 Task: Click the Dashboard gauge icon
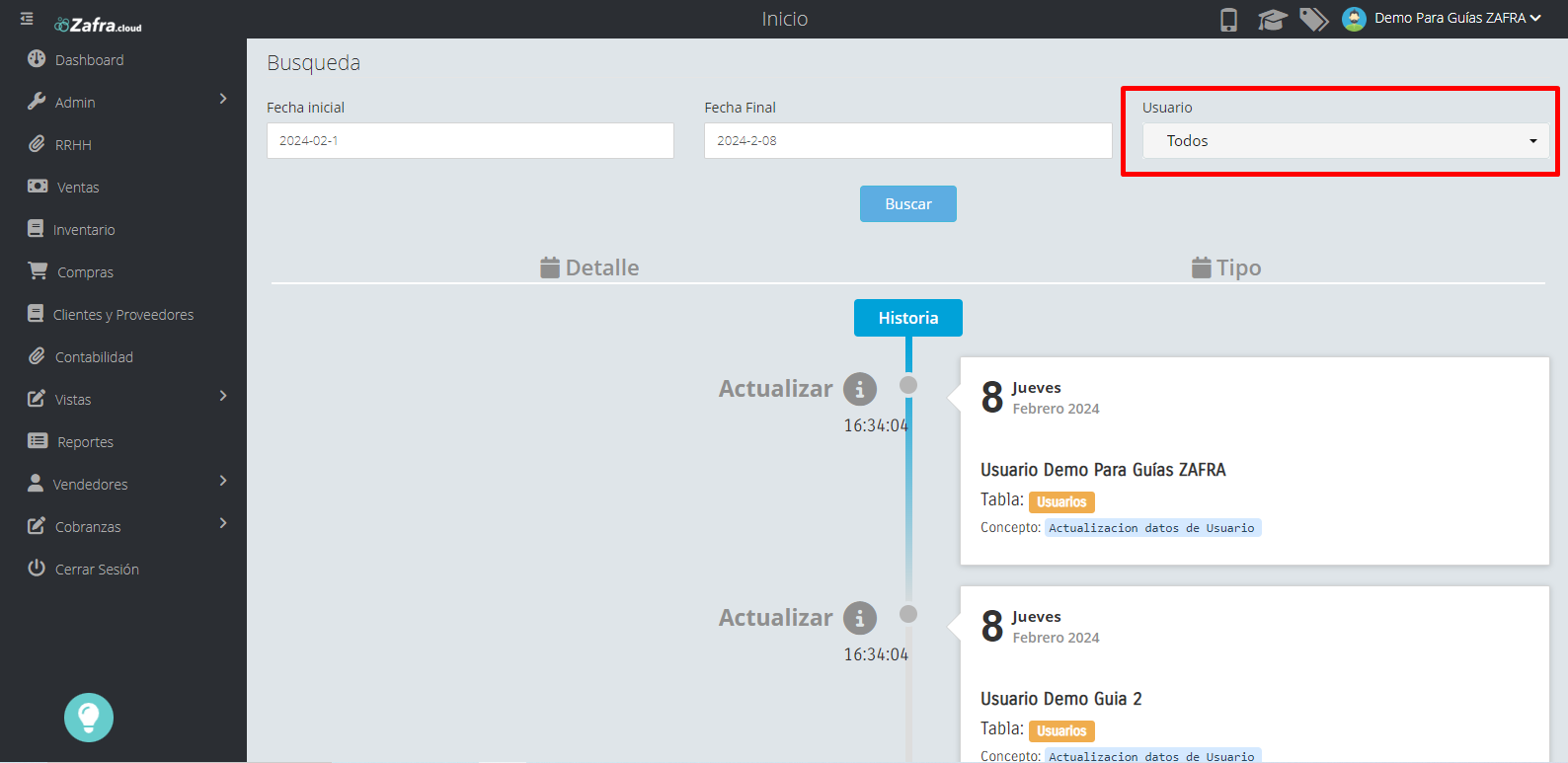(x=37, y=58)
